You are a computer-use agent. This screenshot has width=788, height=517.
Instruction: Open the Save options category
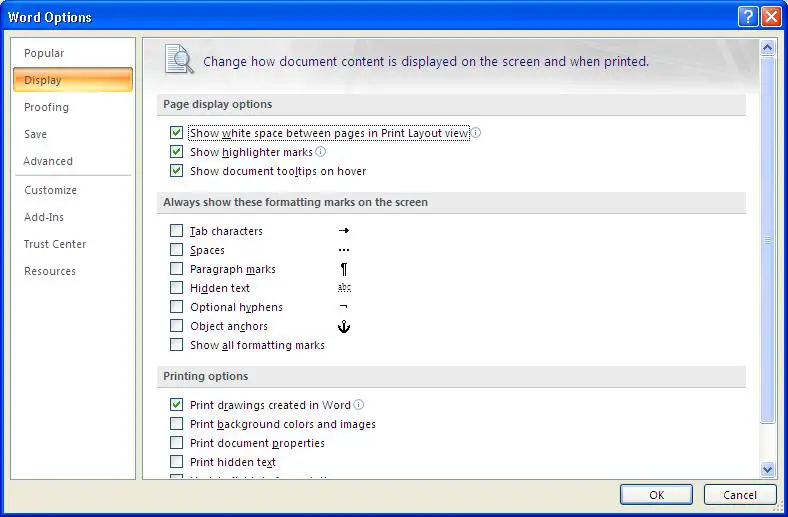click(x=73, y=134)
